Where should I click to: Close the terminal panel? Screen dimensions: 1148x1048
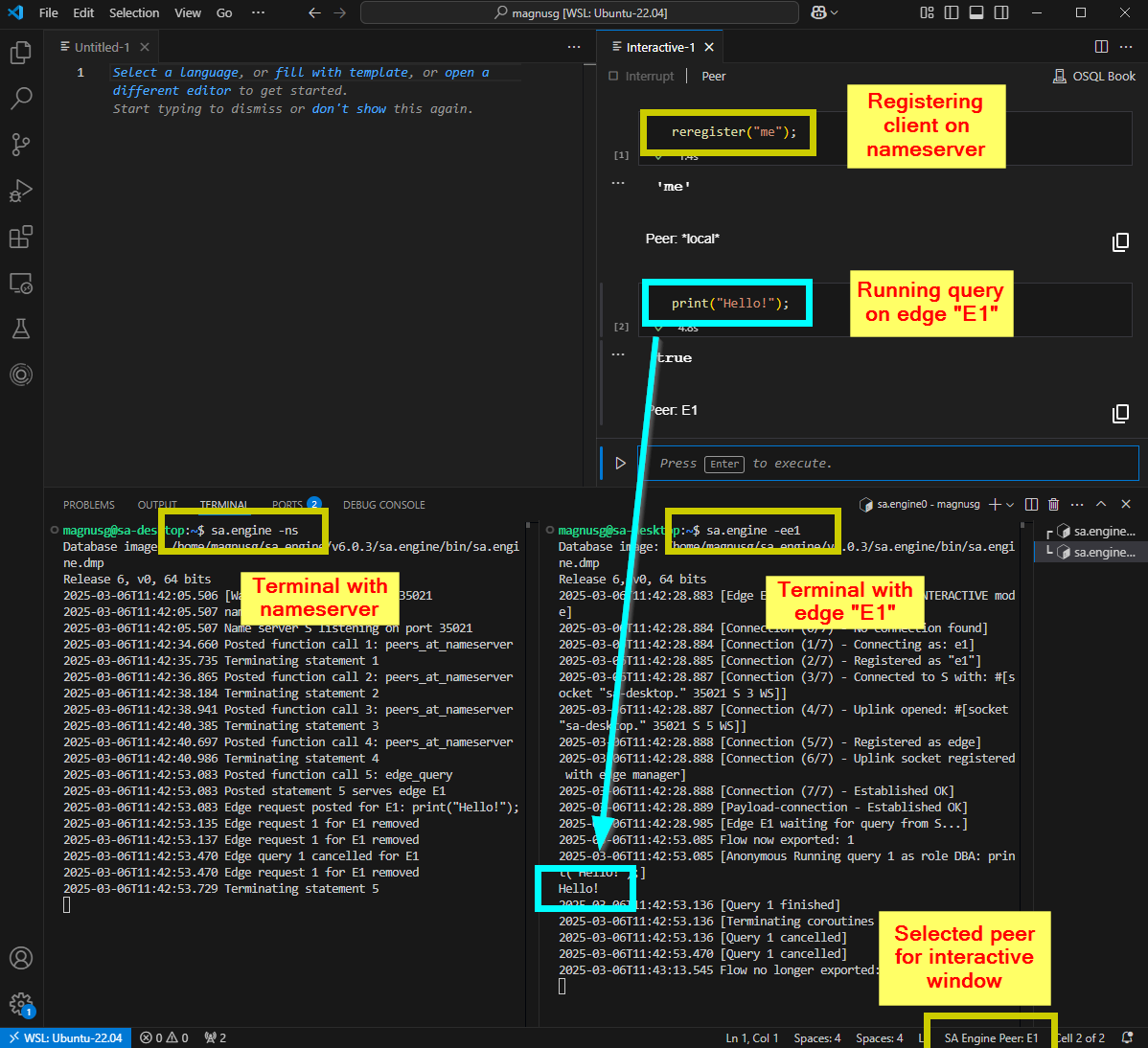point(1126,504)
